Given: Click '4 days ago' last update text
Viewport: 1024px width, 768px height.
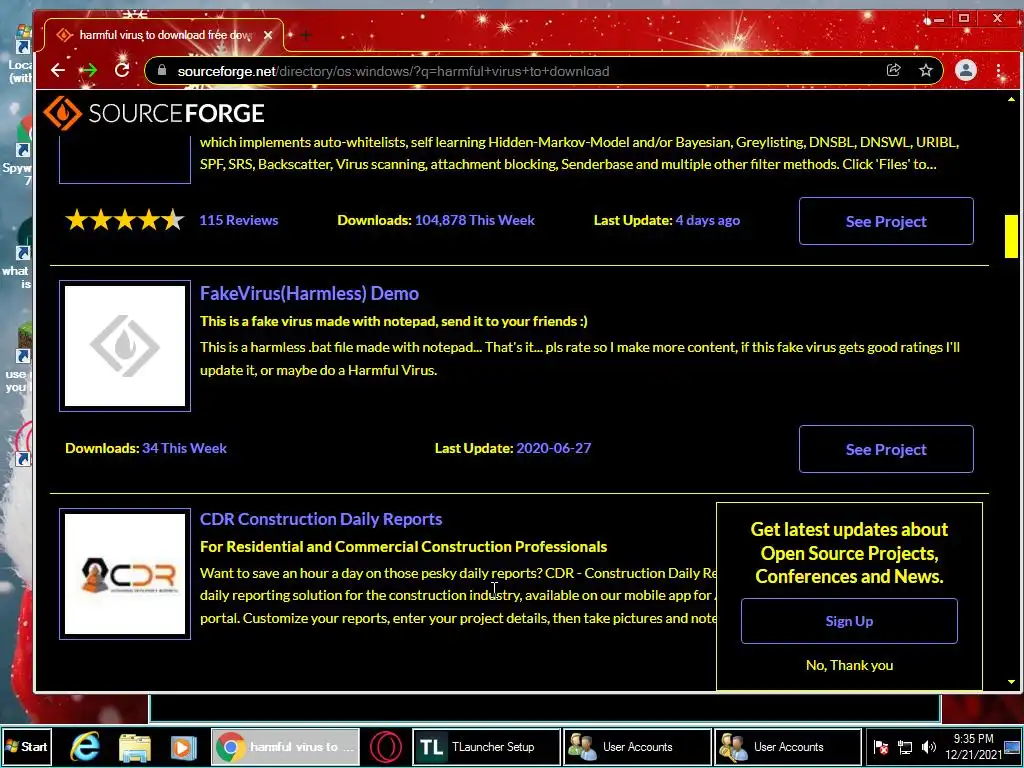Looking at the screenshot, I should pyautogui.click(x=708, y=220).
